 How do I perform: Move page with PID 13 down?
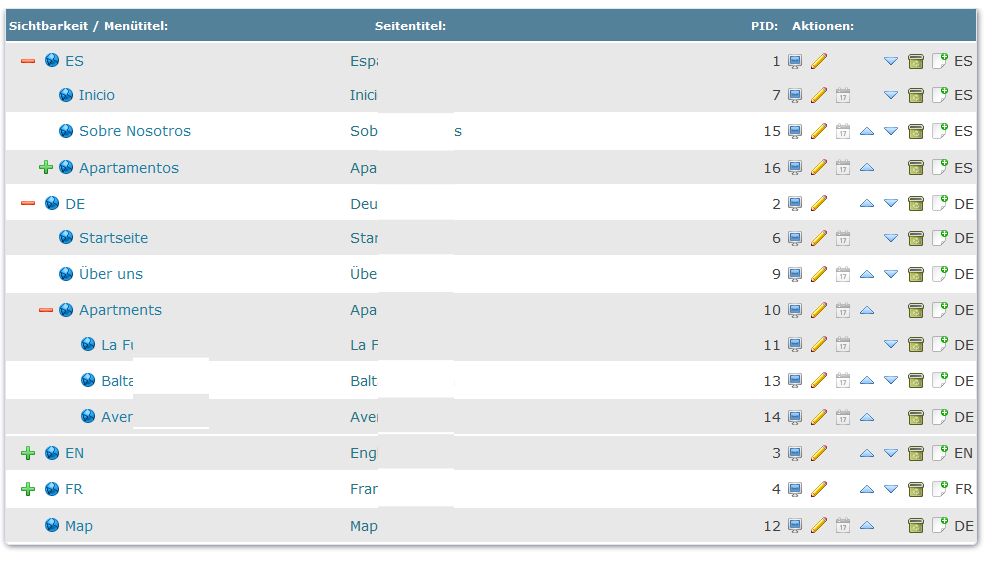[x=891, y=381]
